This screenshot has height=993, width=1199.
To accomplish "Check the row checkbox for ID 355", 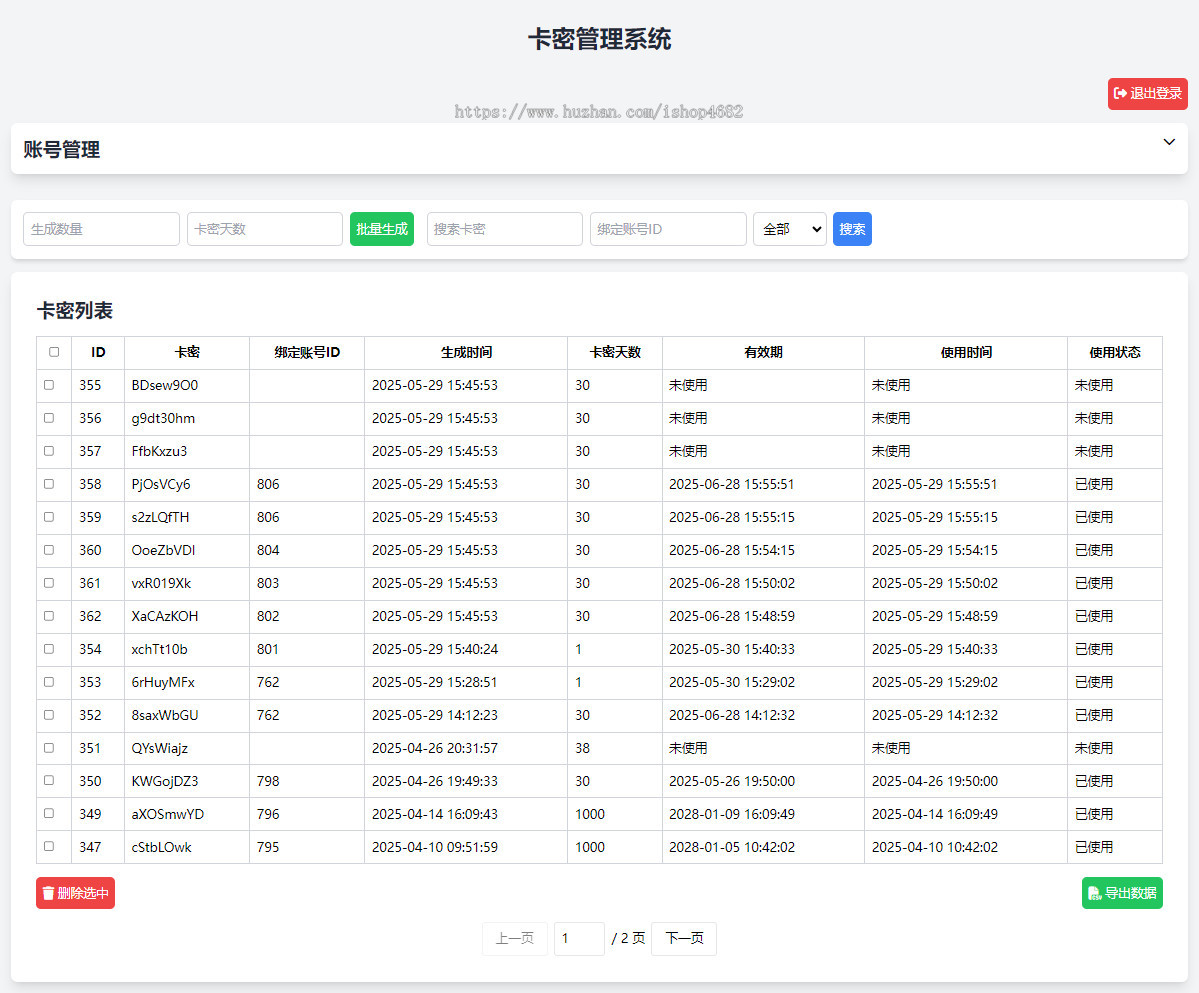I will pos(49,385).
